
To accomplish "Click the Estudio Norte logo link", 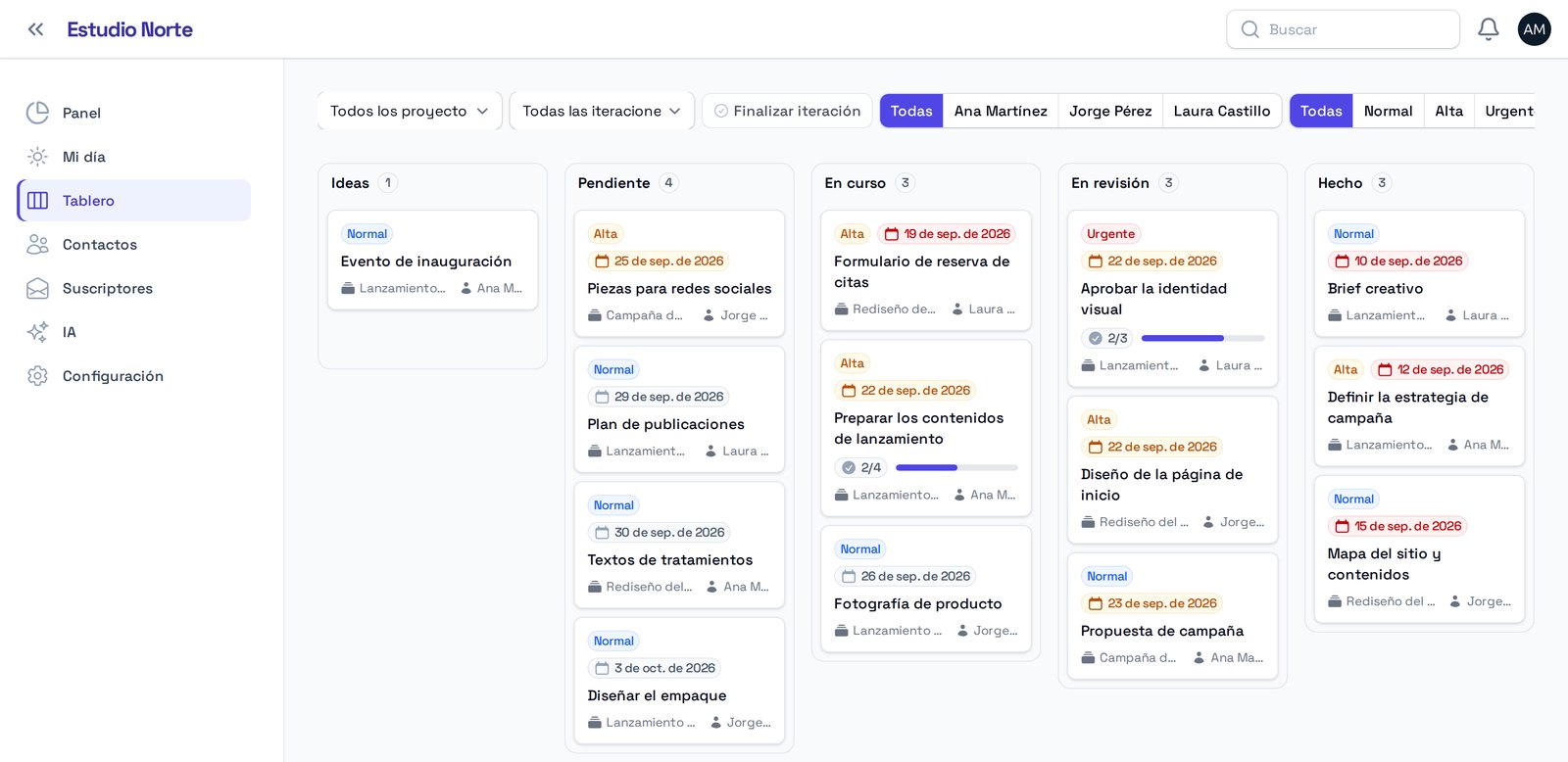I will point(129,29).
